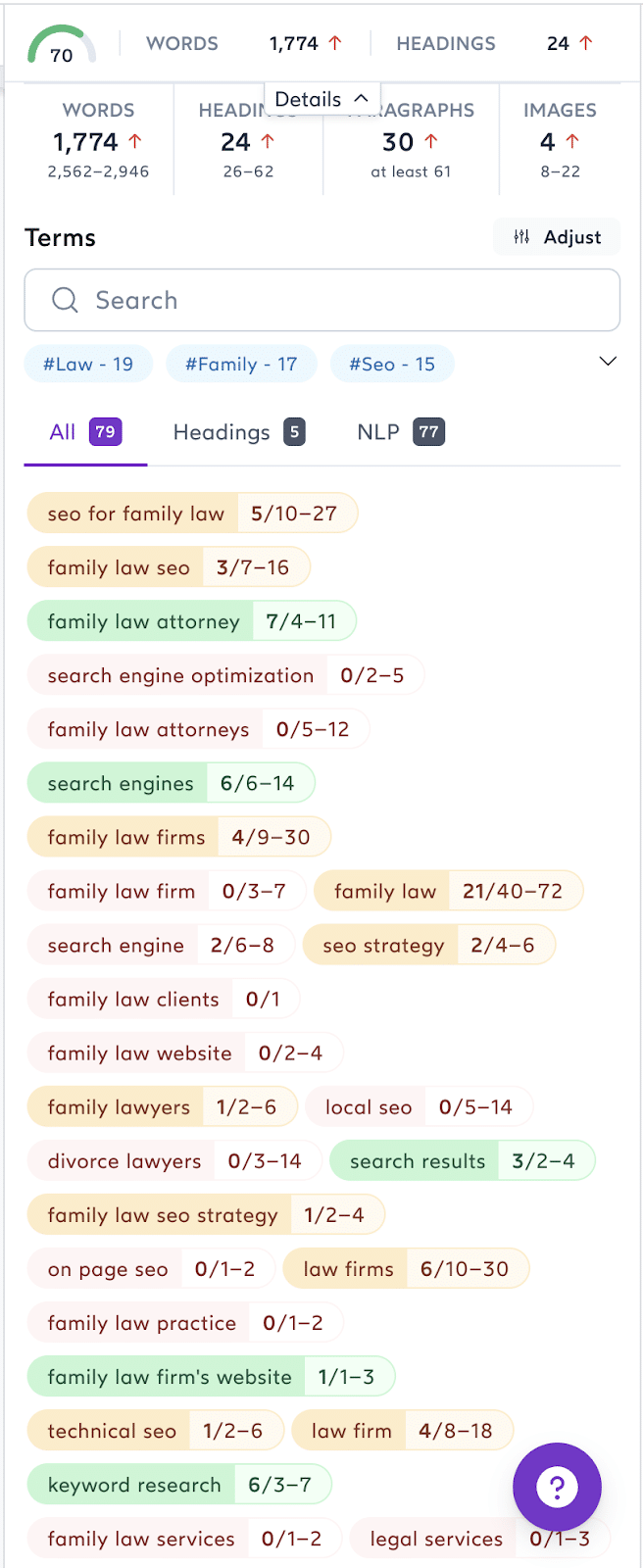The height and width of the screenshot is (1568, 643).
Task: Click the red arrow beside Paragraphs count 30
Action: pos(430,141)
